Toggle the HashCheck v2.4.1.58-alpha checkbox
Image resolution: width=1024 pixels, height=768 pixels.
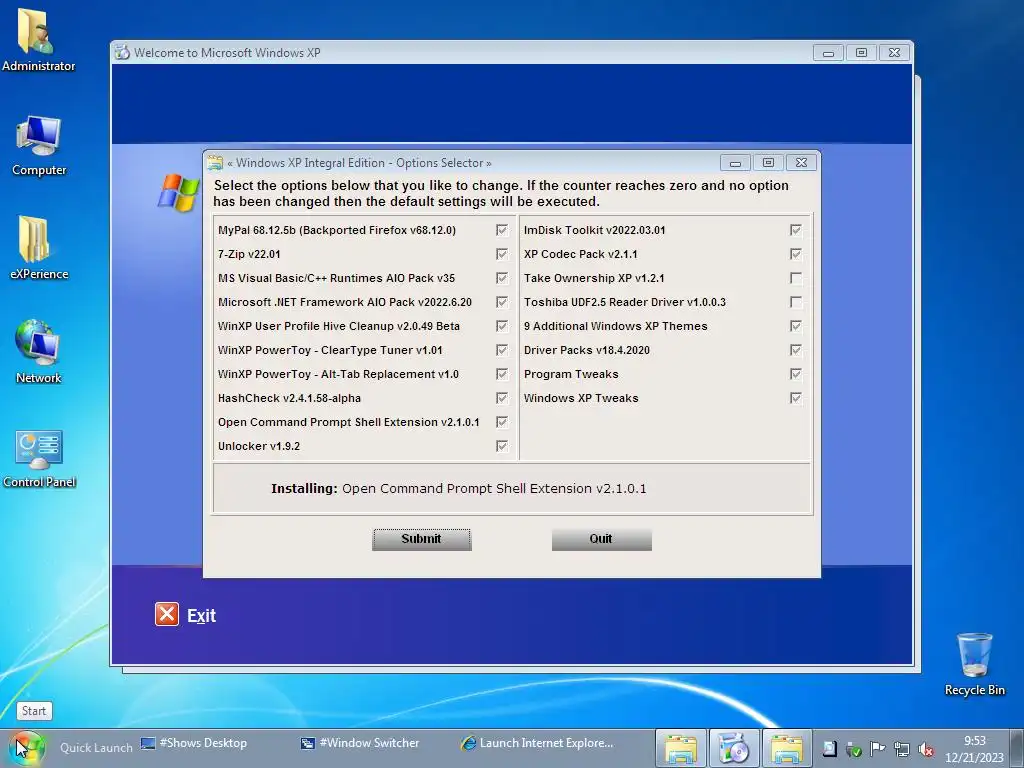pos(502,398)
